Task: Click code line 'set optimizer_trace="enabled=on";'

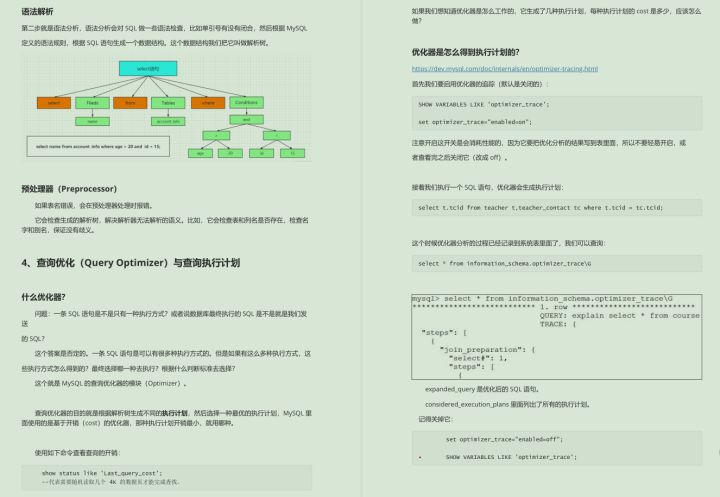Action: pyautogui.click(x=475, y=122)
